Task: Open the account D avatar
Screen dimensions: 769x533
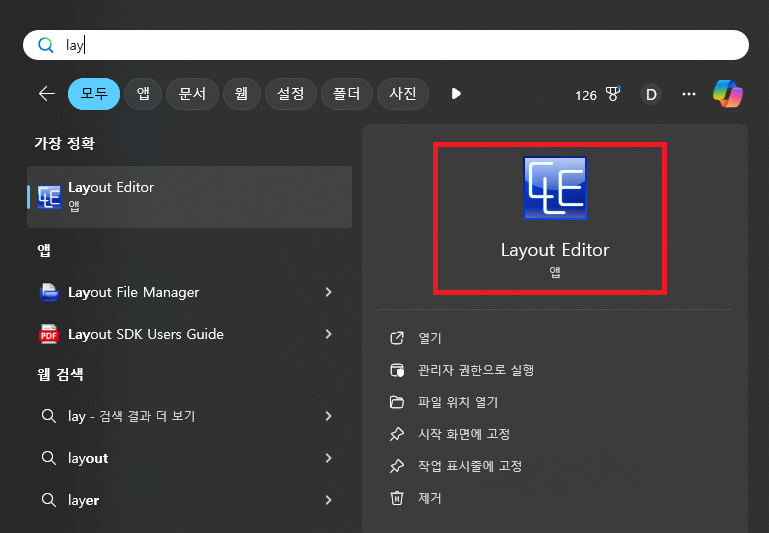Action: (x=651, y=94)
